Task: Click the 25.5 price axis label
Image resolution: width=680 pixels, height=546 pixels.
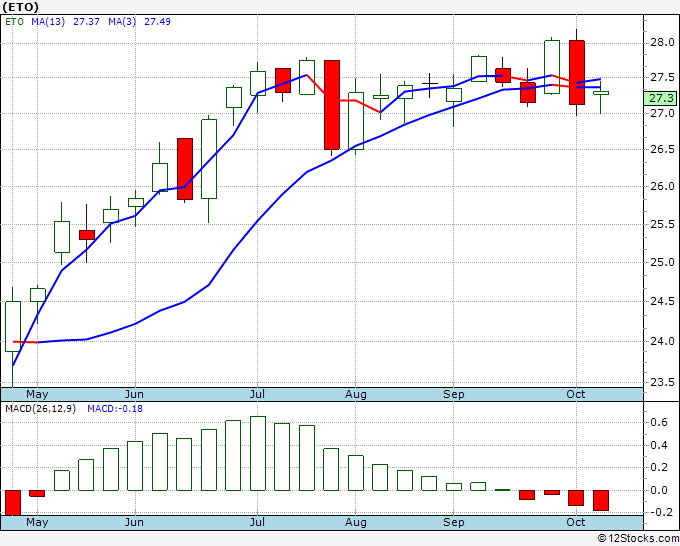Action: pos(662,224)
